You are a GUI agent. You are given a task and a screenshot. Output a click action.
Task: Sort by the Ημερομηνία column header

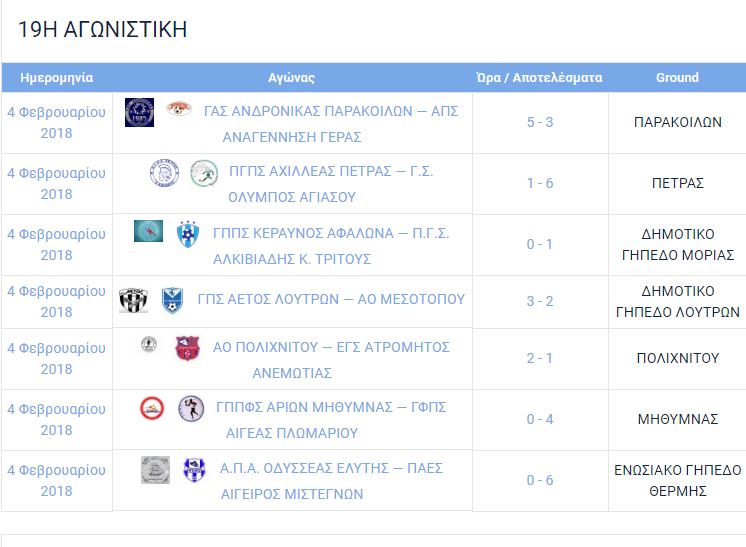coord(57,78)
